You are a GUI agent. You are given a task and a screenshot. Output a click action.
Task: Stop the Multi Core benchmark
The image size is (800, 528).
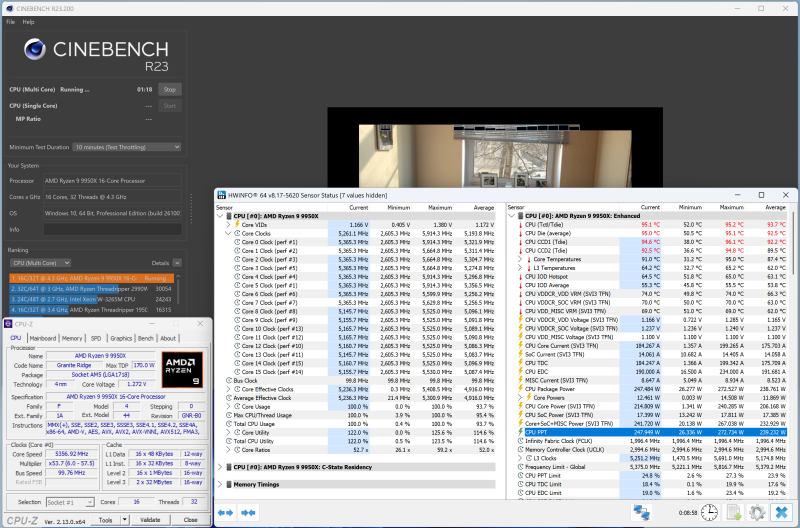(169, 89)
